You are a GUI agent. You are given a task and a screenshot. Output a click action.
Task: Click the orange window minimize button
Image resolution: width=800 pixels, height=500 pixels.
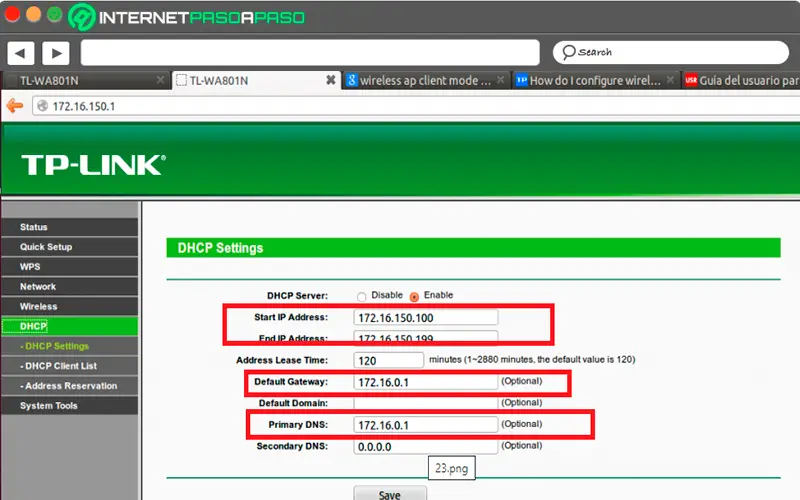point(33,14)
